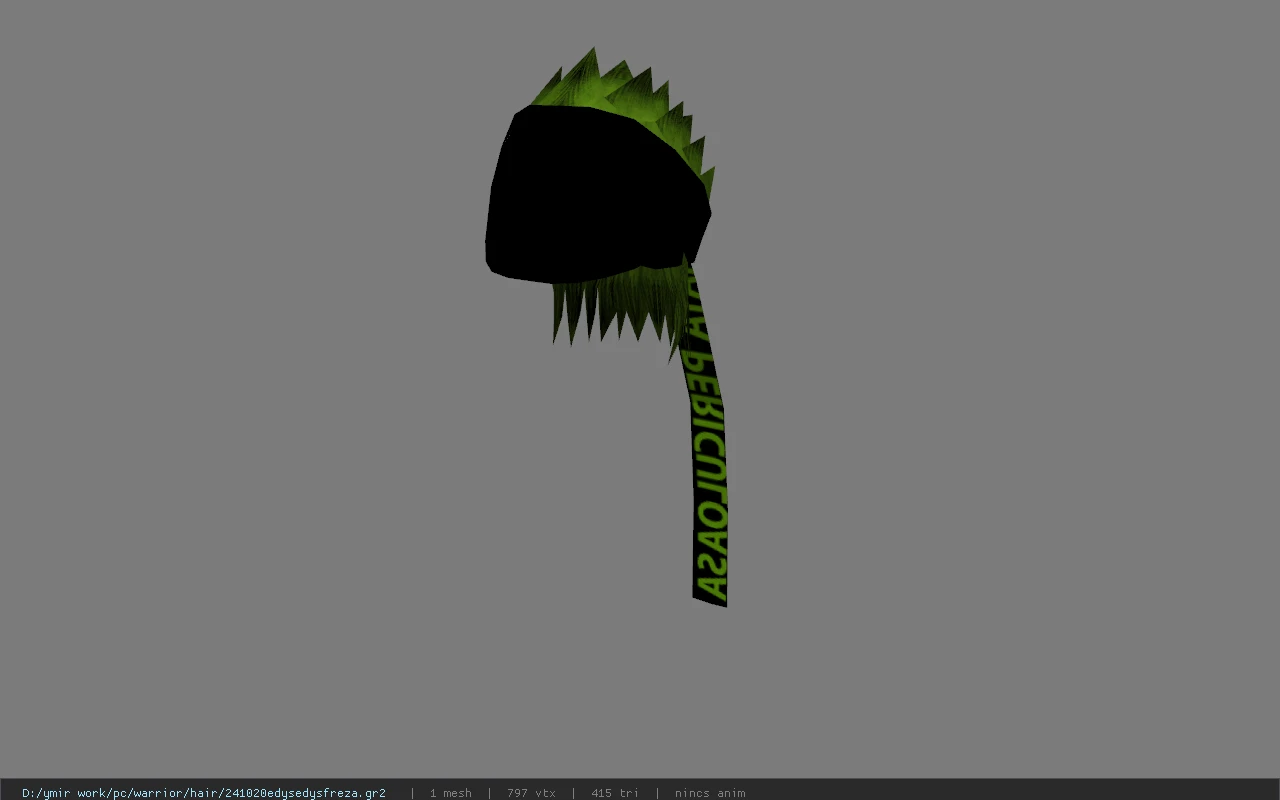Click the '415 tri' status entry
This screenshot has height=800, width=1280.
tap(614, 793)
